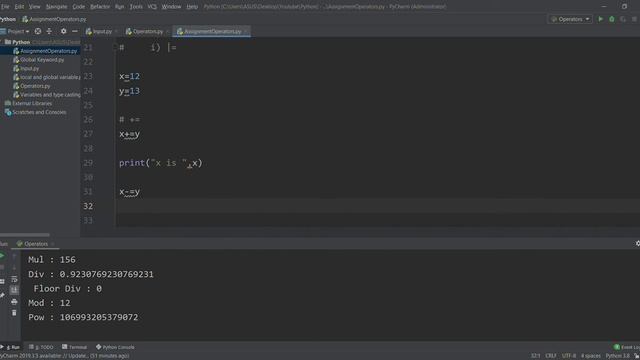Change indent setting 4 spaces in status bar
This screenshot has height=360, width=640.
pyautogui.click(x=591, y=356)
